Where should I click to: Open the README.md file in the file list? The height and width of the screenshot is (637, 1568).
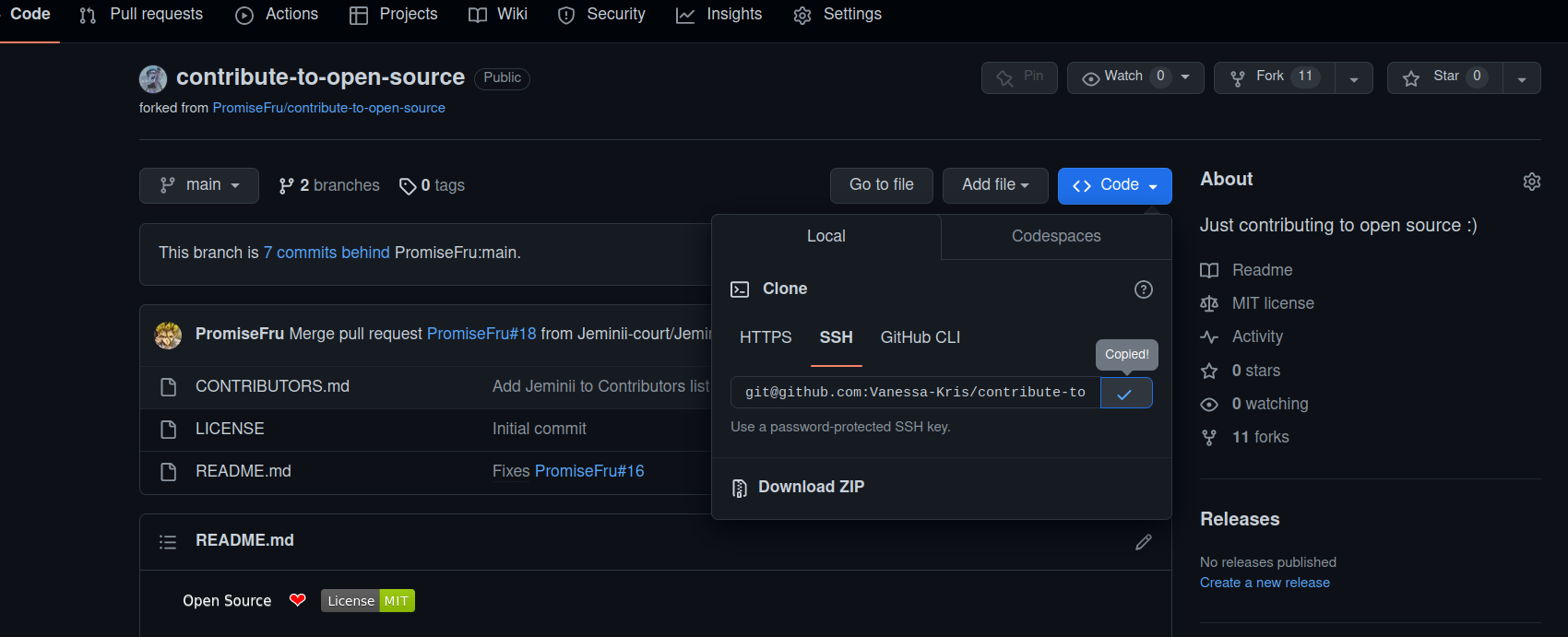(x=244, y=471)
